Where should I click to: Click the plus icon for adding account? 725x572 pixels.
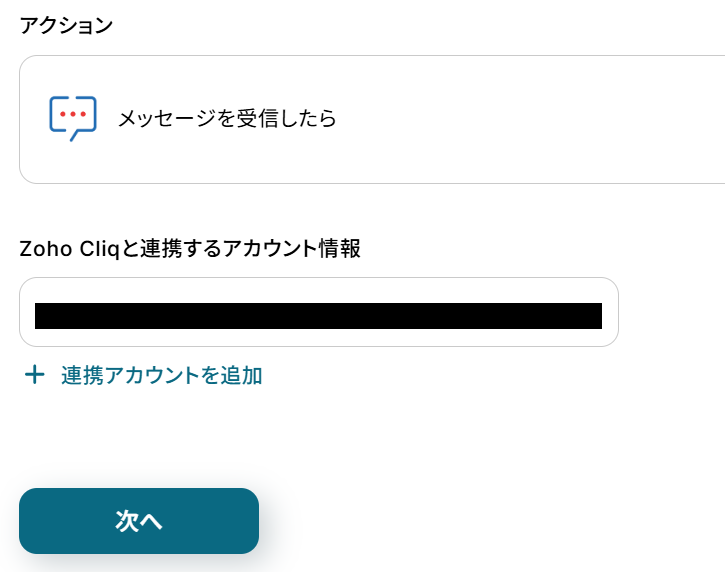35,375
